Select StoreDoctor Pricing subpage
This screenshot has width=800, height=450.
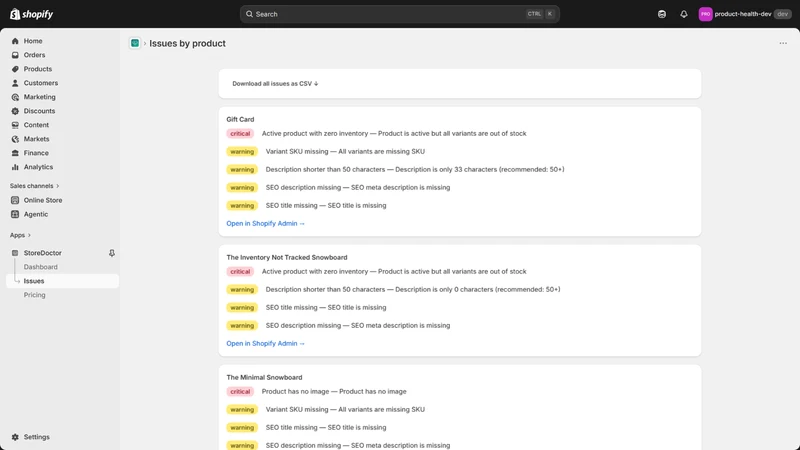[x=34, y=295]
